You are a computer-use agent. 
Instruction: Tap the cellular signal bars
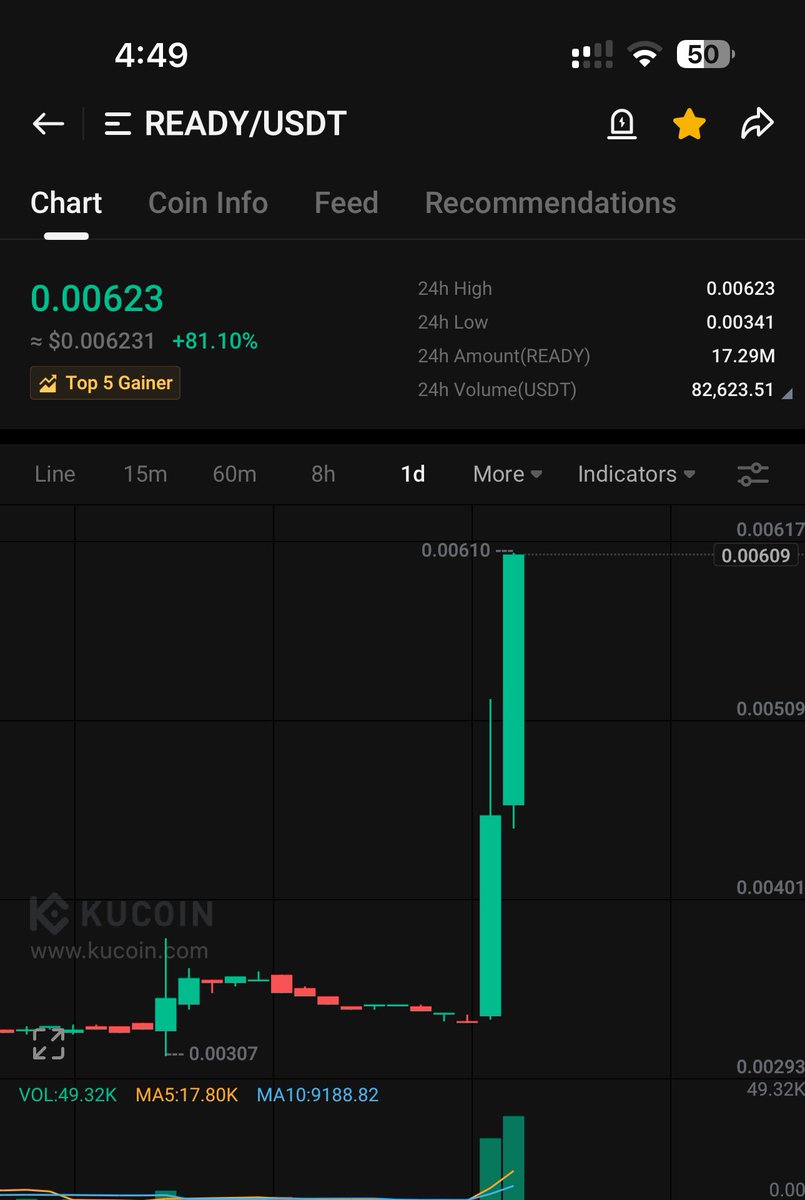592,55
